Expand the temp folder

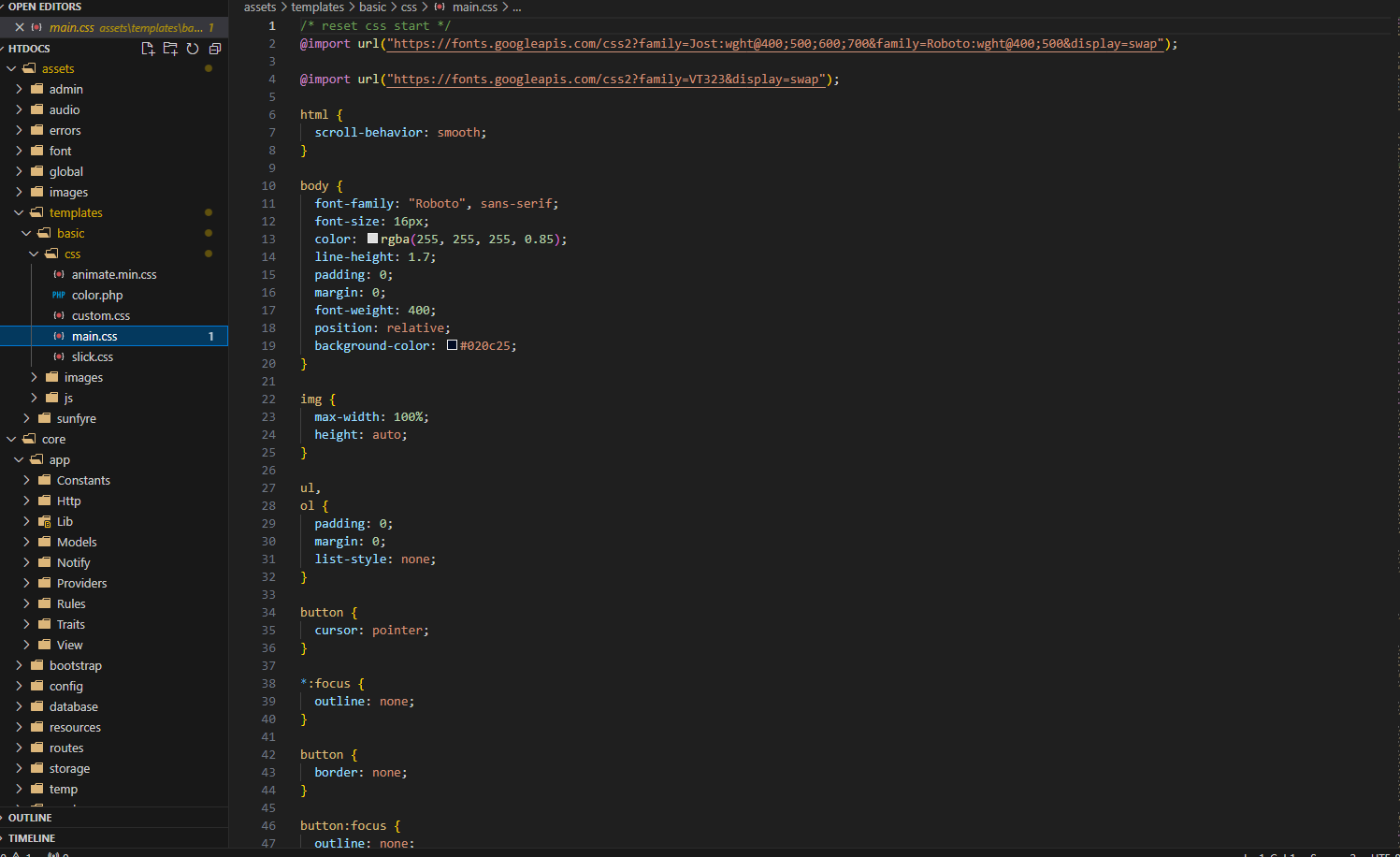pos(114,789)
